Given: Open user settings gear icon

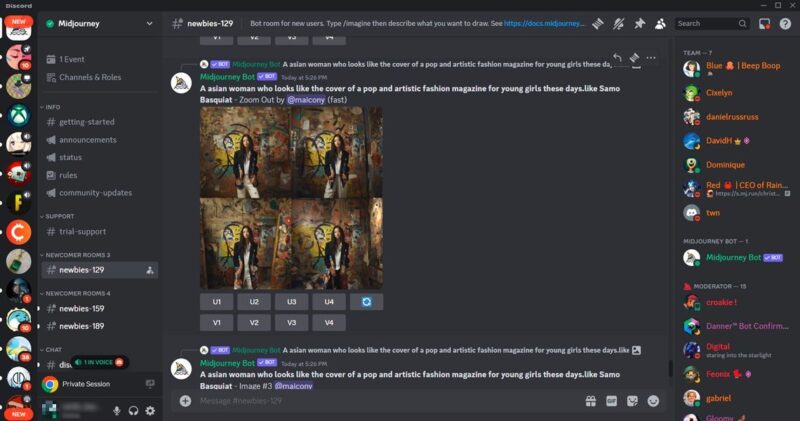Looking at the screenshot, I should click(x=150, y=410).
